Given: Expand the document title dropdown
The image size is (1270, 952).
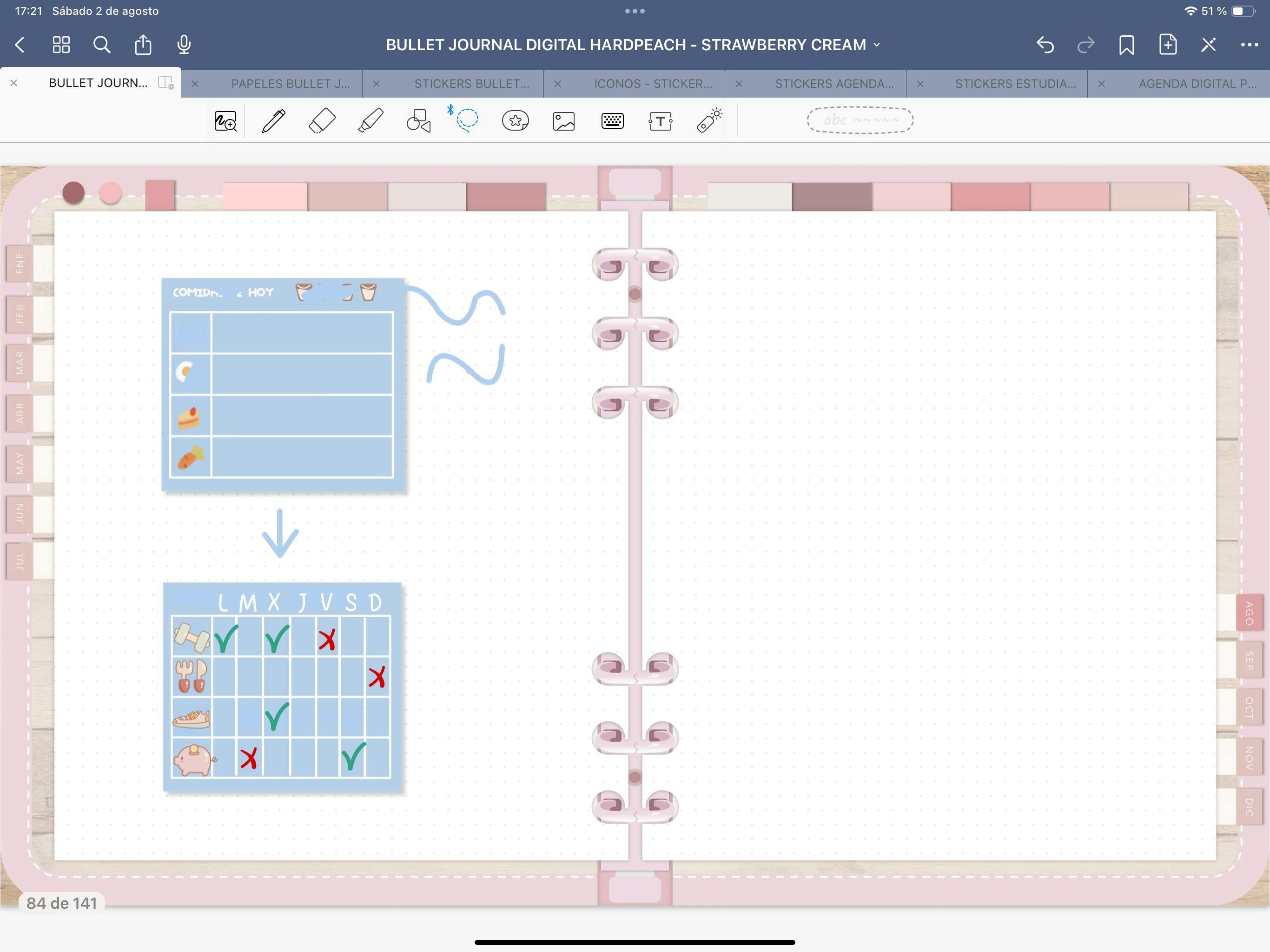Looking at the screenshot, I should point(877,45).
